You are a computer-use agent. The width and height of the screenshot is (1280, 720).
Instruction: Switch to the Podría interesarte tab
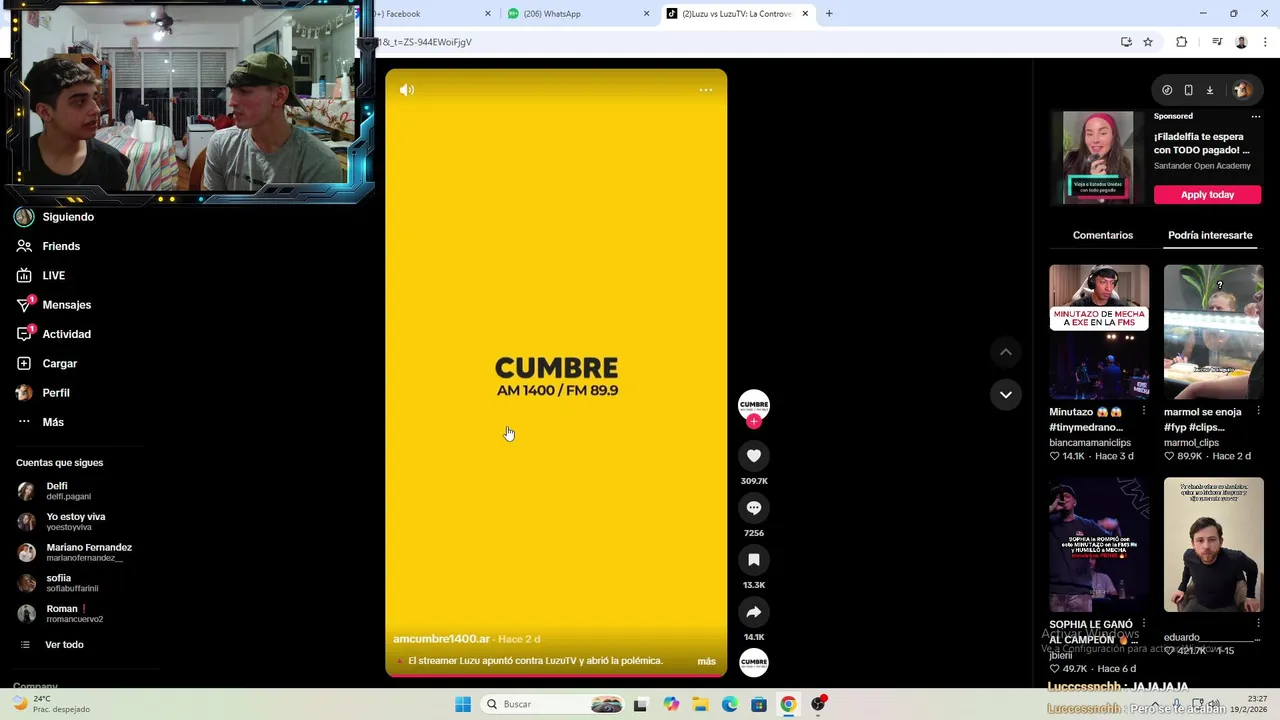pyautogui.click(x=1210, y=235)
